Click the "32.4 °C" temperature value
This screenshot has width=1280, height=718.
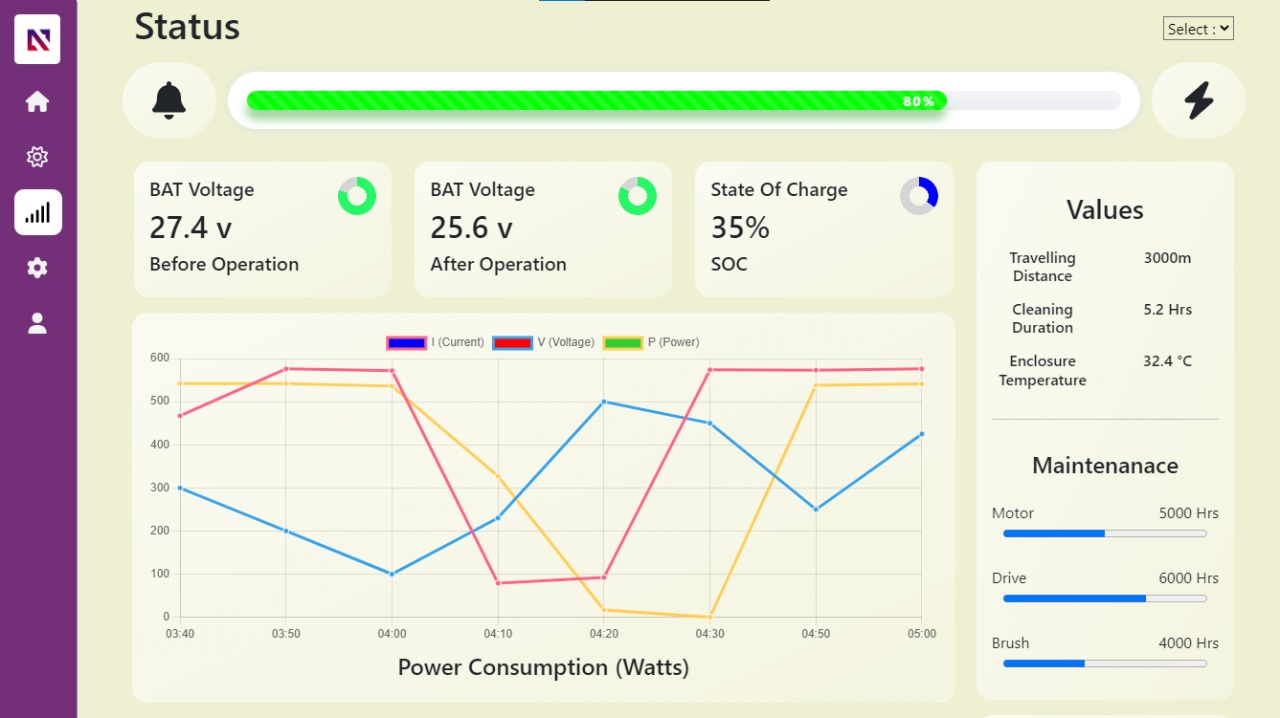[1168, 361]
